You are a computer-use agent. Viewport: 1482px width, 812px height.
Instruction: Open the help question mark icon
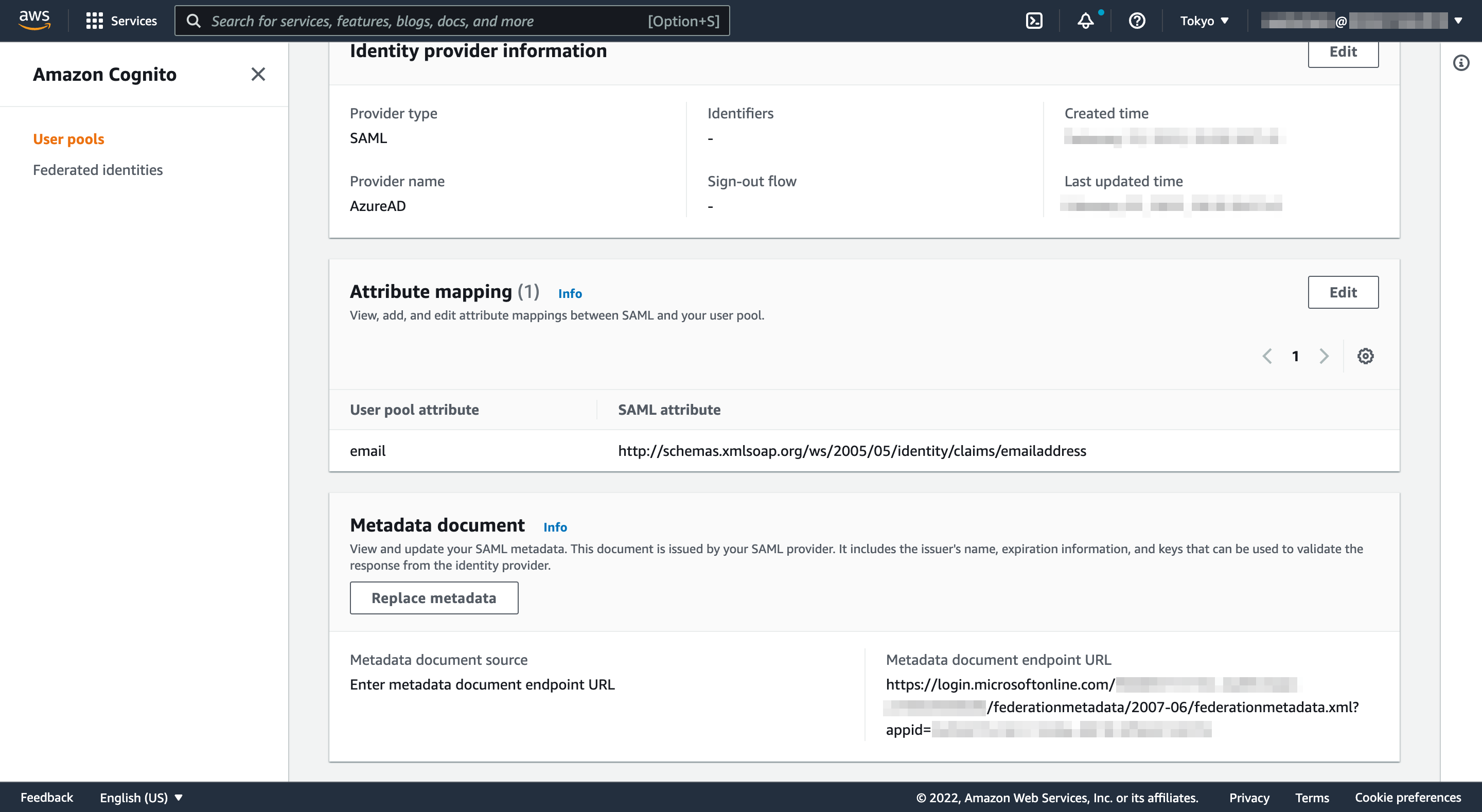(1136, 21)
